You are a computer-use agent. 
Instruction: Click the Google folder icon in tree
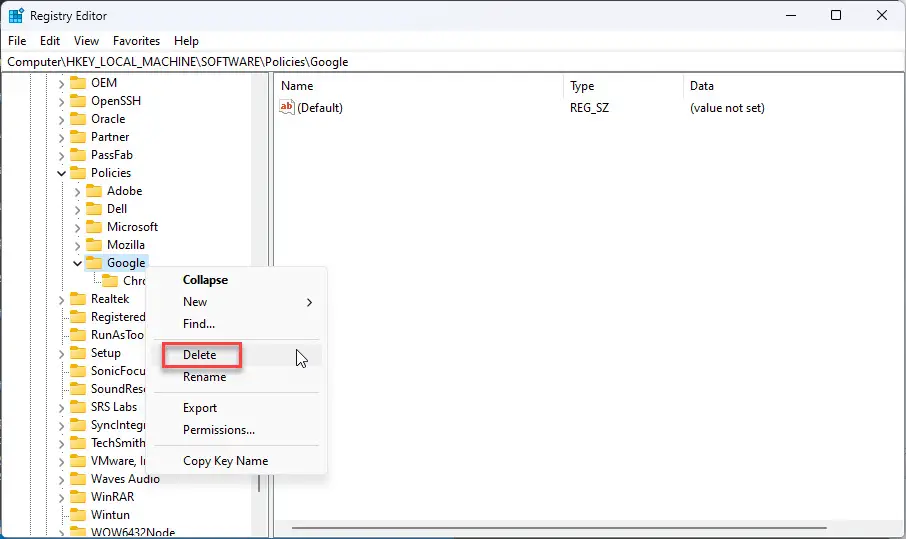click(94, 263)
